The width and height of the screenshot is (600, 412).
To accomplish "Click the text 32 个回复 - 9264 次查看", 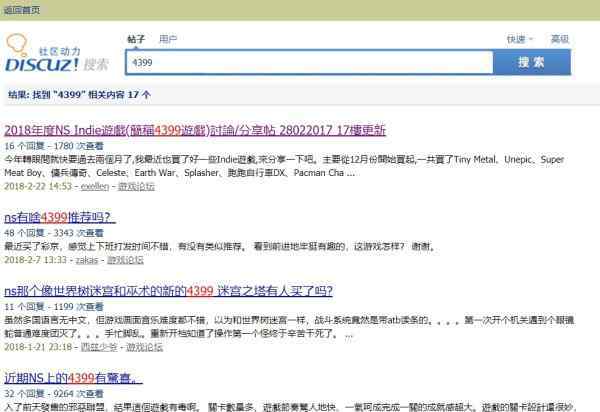I will [x=54, y=394].
